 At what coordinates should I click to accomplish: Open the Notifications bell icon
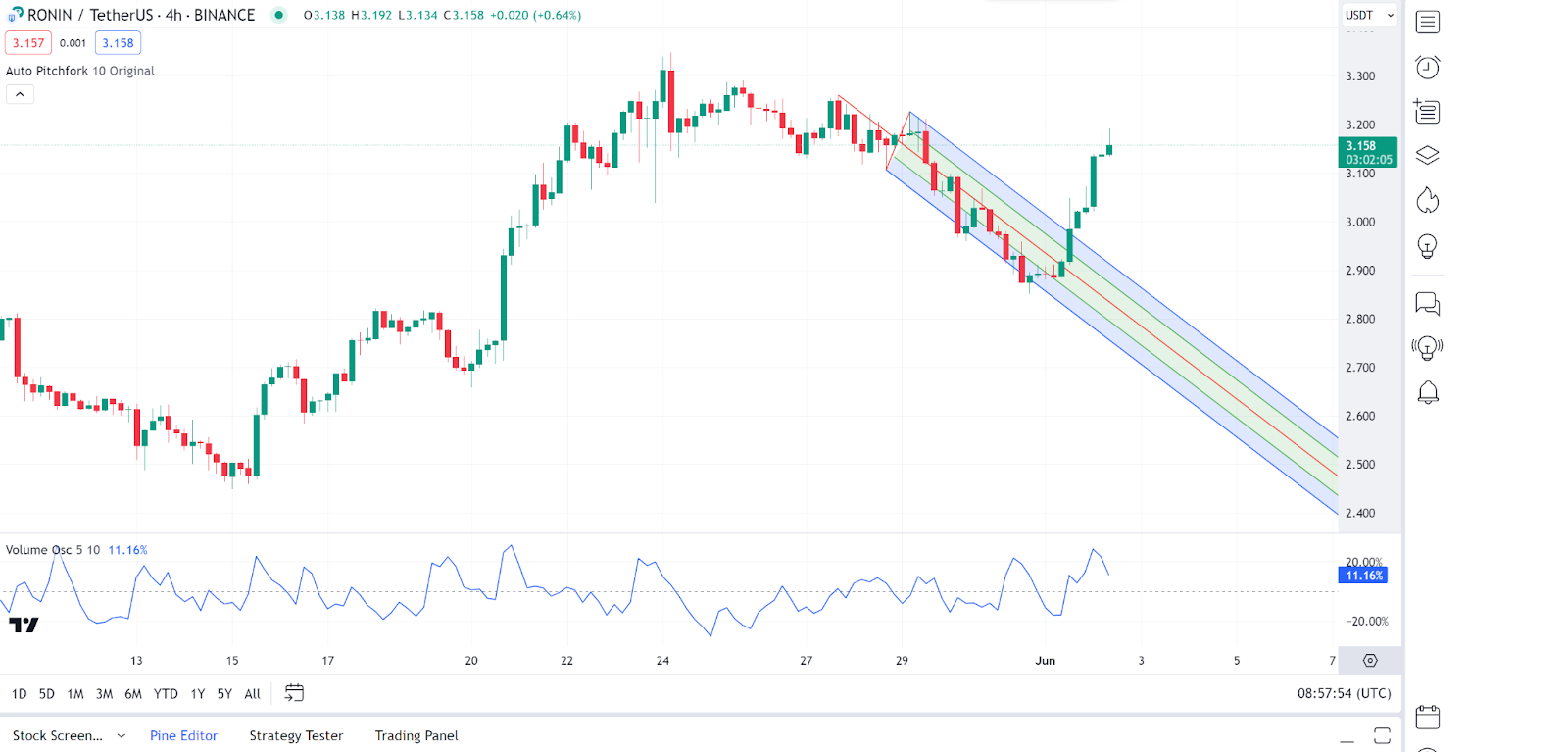tap(1428, 393)
